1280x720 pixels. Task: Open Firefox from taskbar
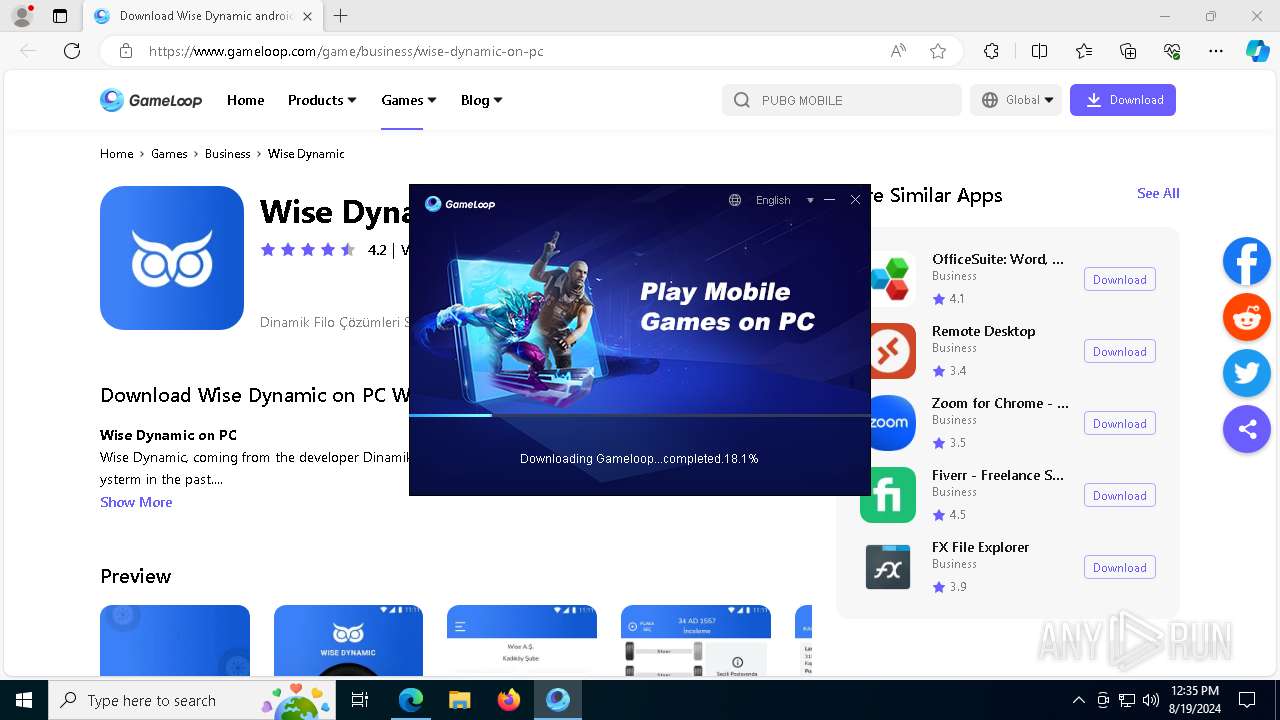pos(509,700)
